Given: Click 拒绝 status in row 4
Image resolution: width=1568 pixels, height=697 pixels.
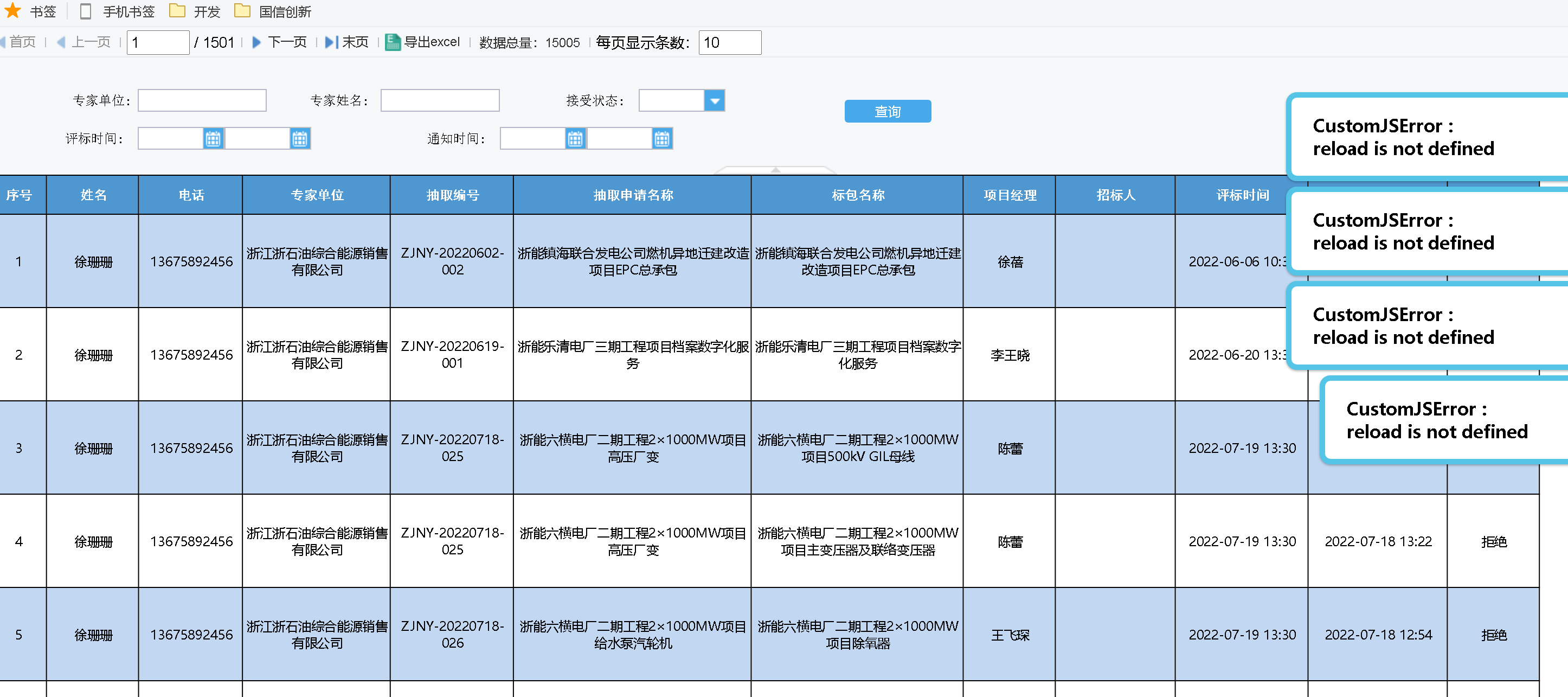Looking at the screenshot, I should 1494,541.
